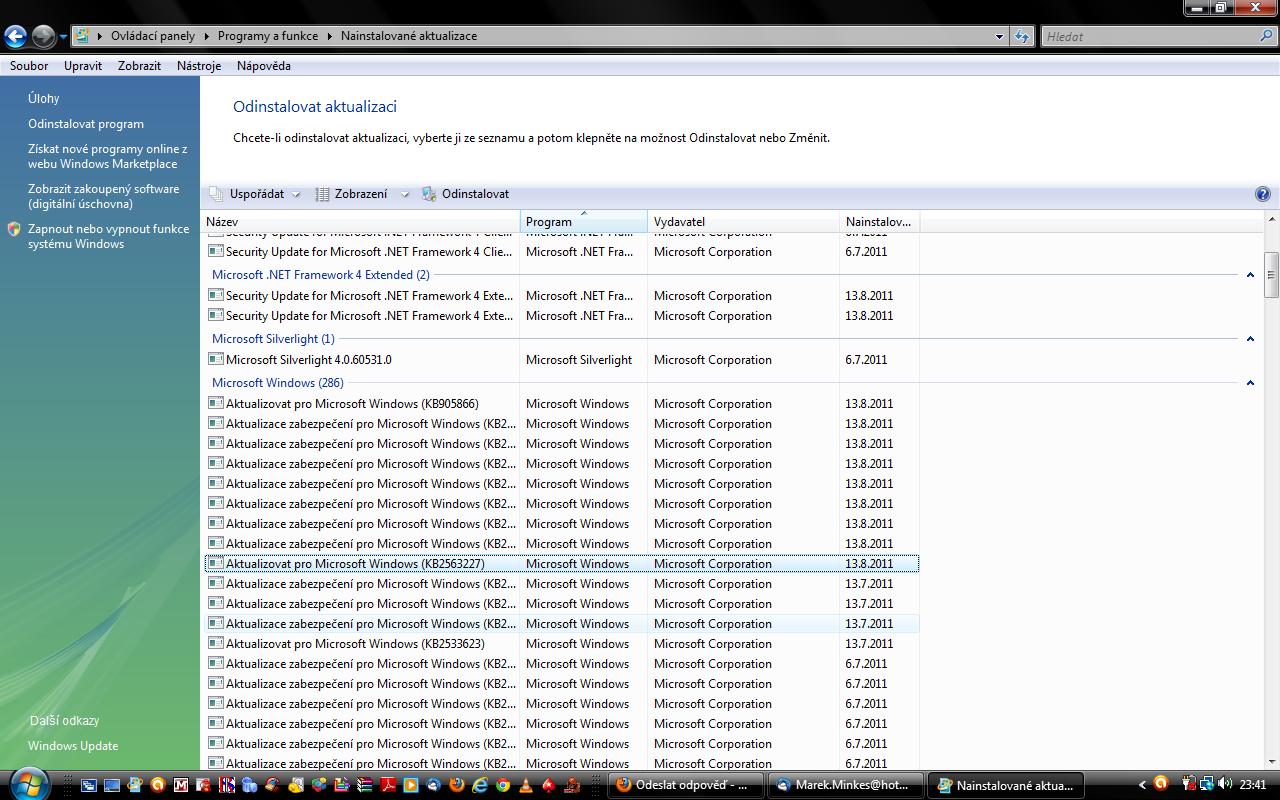Click the refresh icon beside address bar
Screen dimensions: 1280x800
tap(1021, 37)
